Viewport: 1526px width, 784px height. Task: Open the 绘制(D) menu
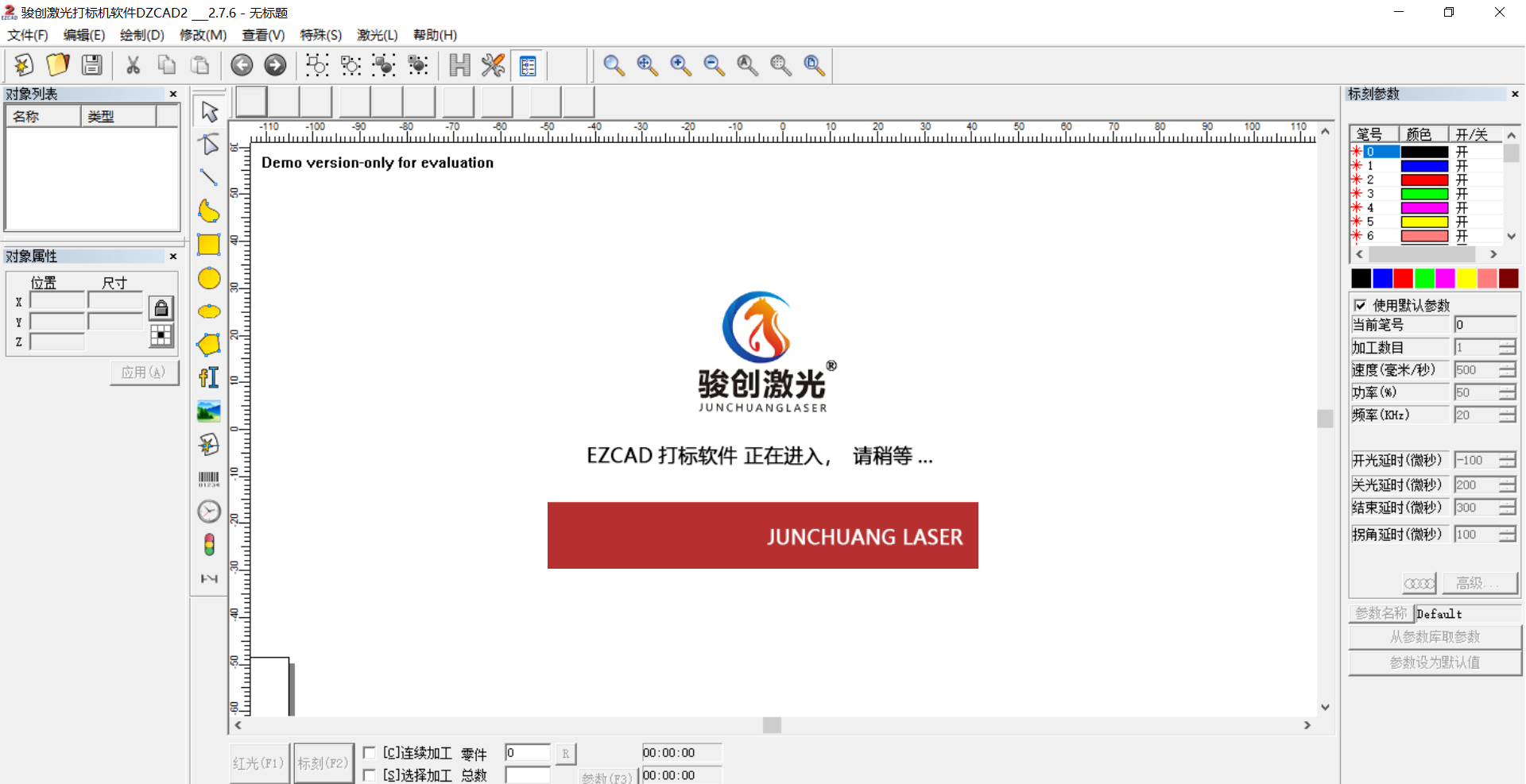pos(142,35)
